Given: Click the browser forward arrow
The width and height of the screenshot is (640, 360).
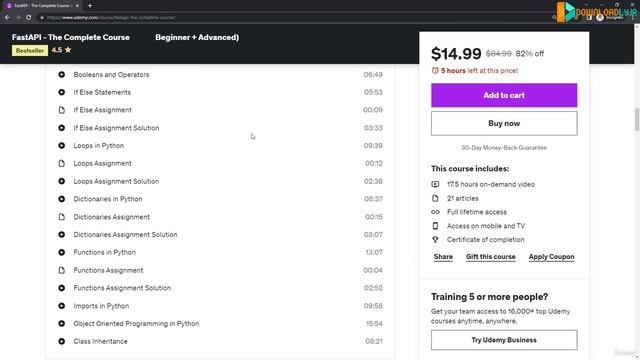Looking at the screenshot, I should click(18, 18).
